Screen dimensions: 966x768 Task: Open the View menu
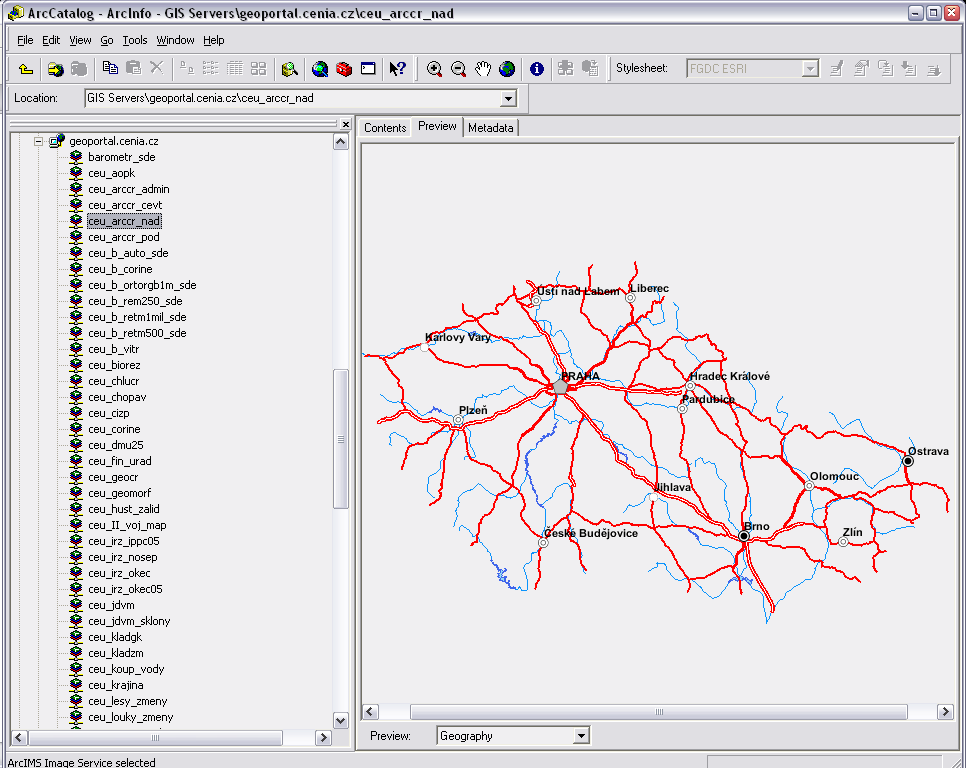pos(80,40)
